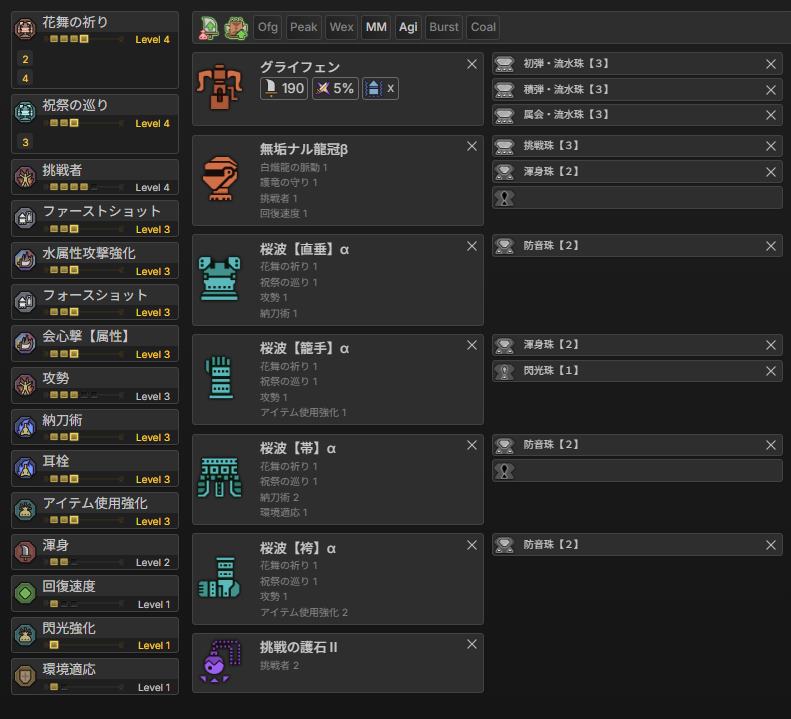Click the 挑戦の護石II charm icon
The image size is (791, 719).
[x=220, y=661]
